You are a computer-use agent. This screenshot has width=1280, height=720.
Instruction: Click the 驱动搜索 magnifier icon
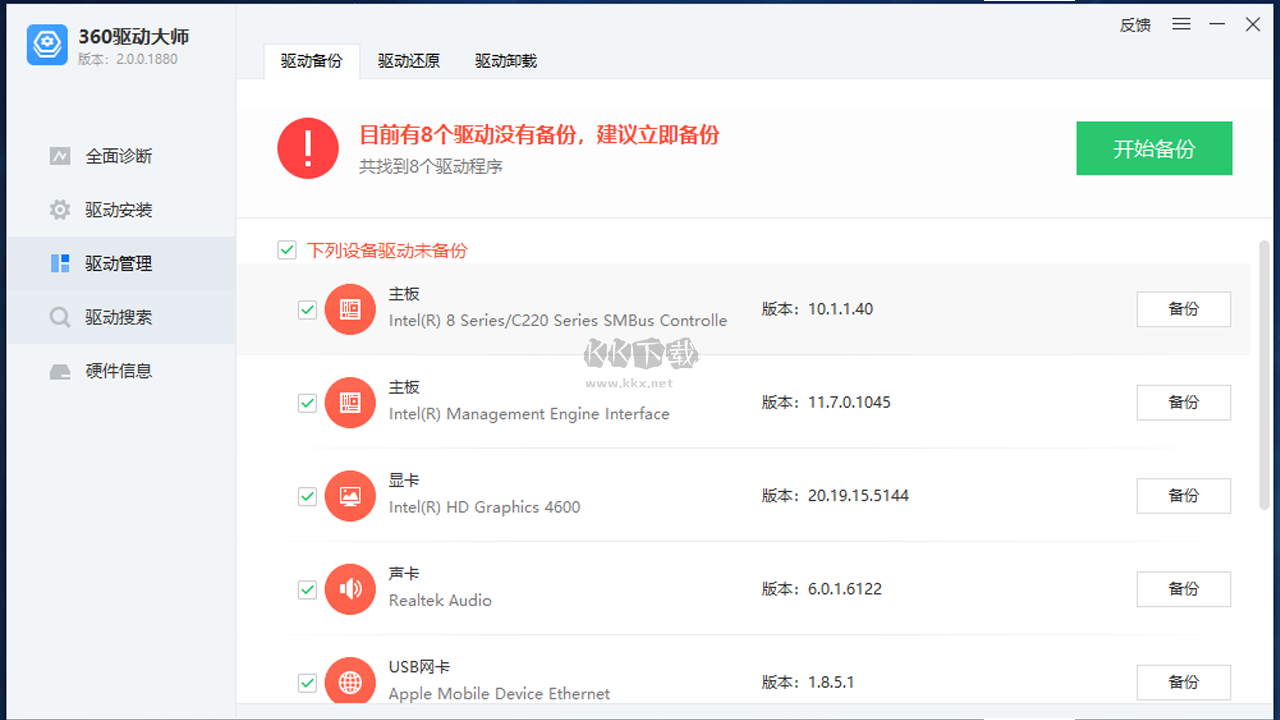pos(60,317)
